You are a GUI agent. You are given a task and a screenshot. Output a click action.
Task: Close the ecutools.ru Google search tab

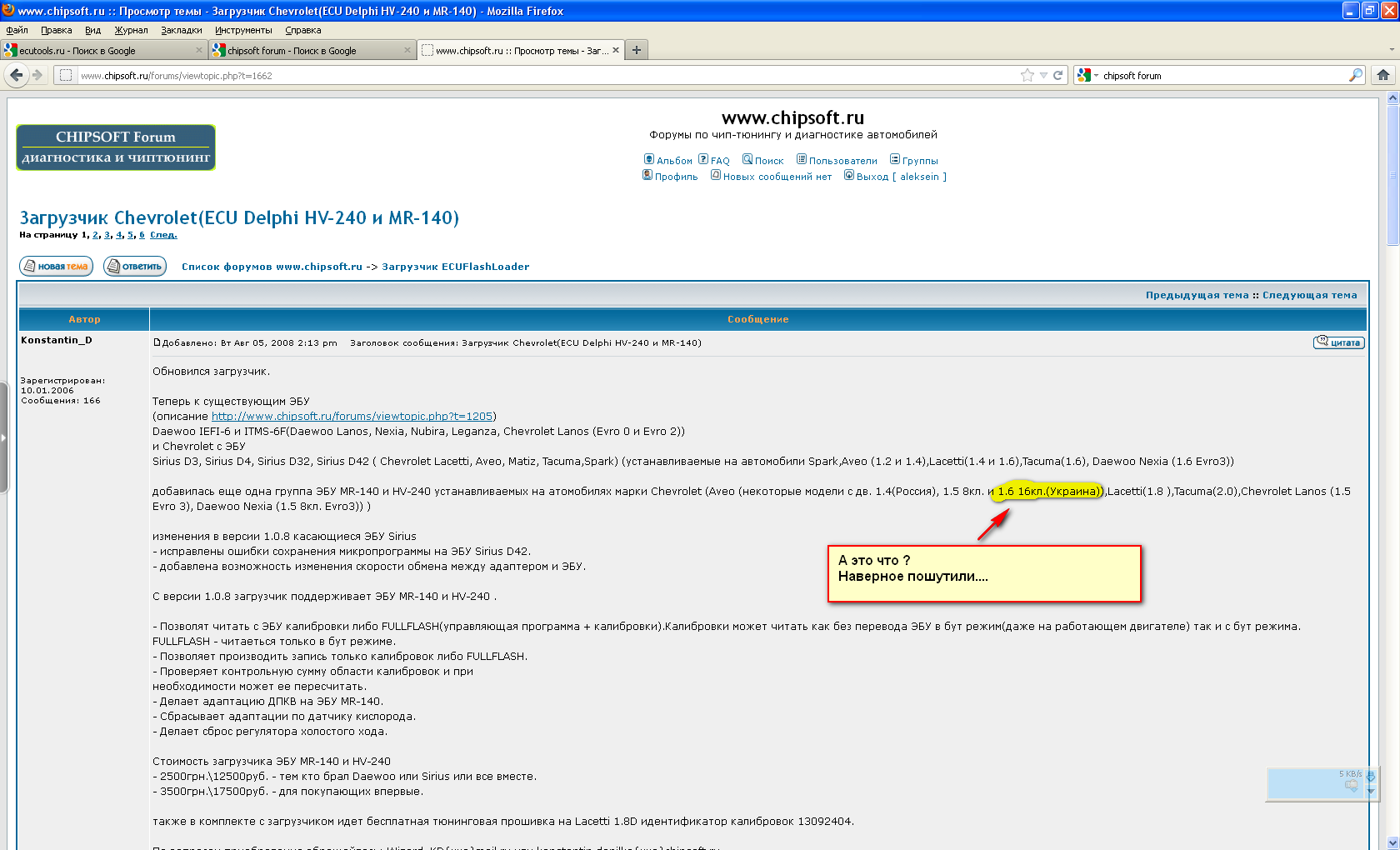[x=199, y=50]
